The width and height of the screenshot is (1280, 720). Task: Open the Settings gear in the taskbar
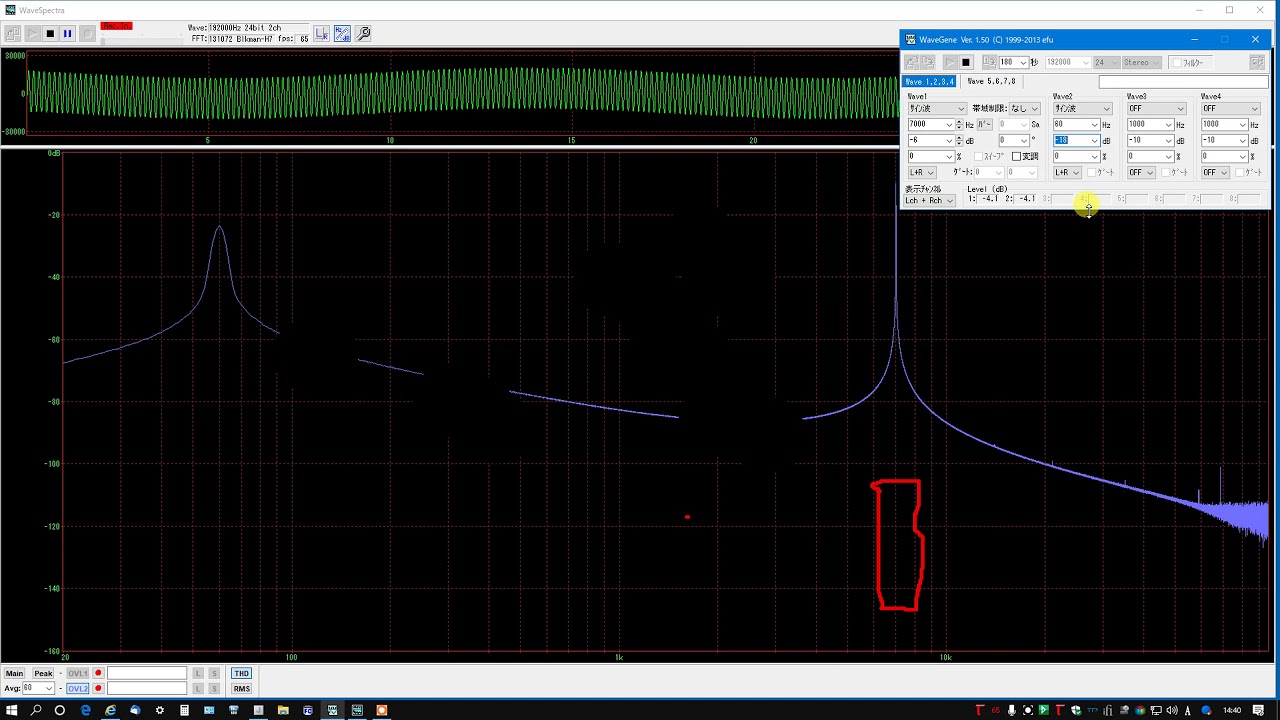pyautogui.click(x=160, y=710)
